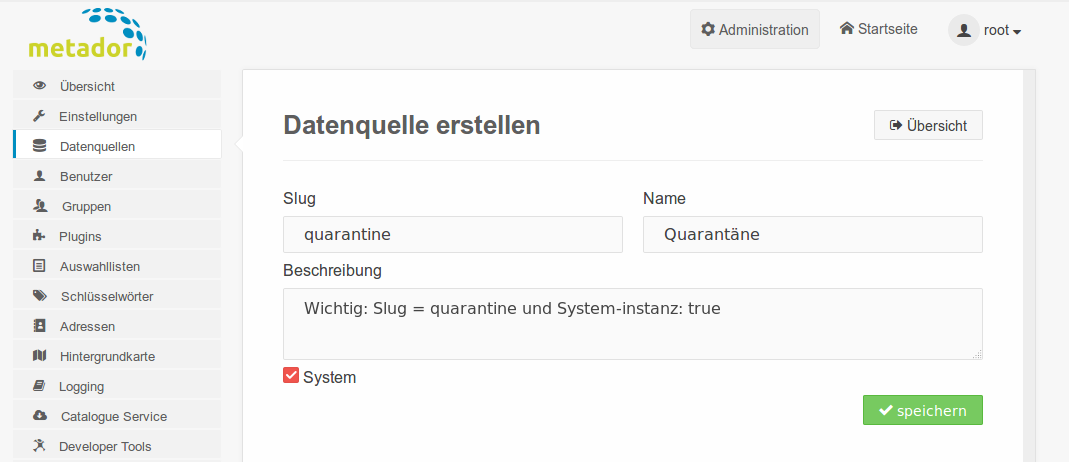Go back via the Übersicht button
Screen dimensions: 1069x462
point(928,125)
